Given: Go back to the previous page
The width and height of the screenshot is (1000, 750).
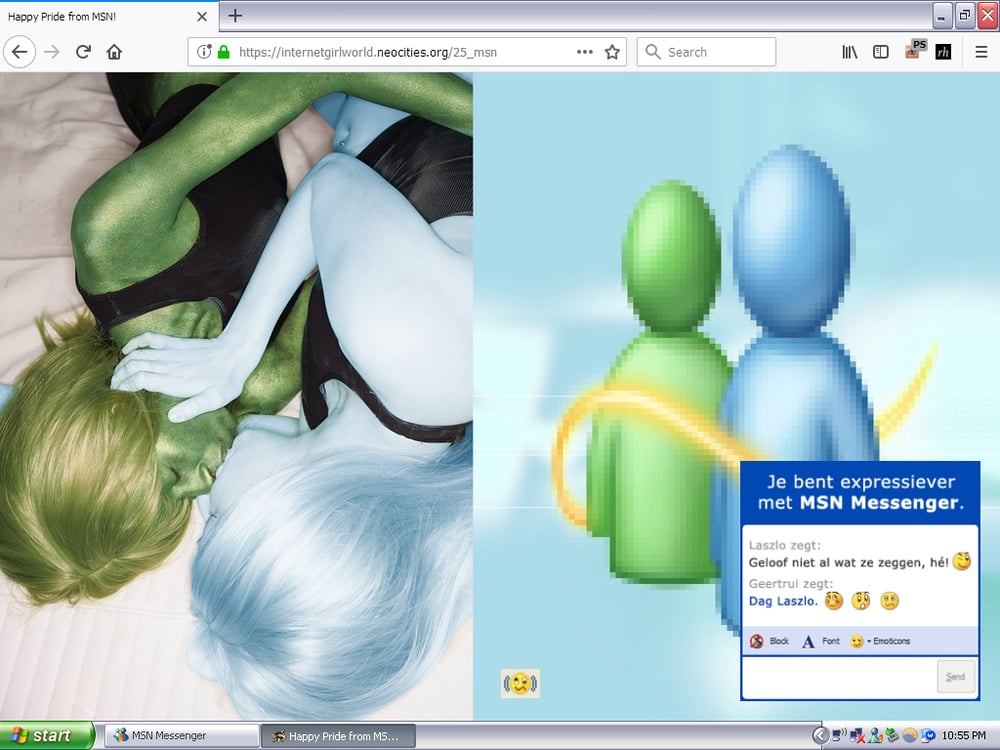Looking at the screenshot, I should point(19,52).
